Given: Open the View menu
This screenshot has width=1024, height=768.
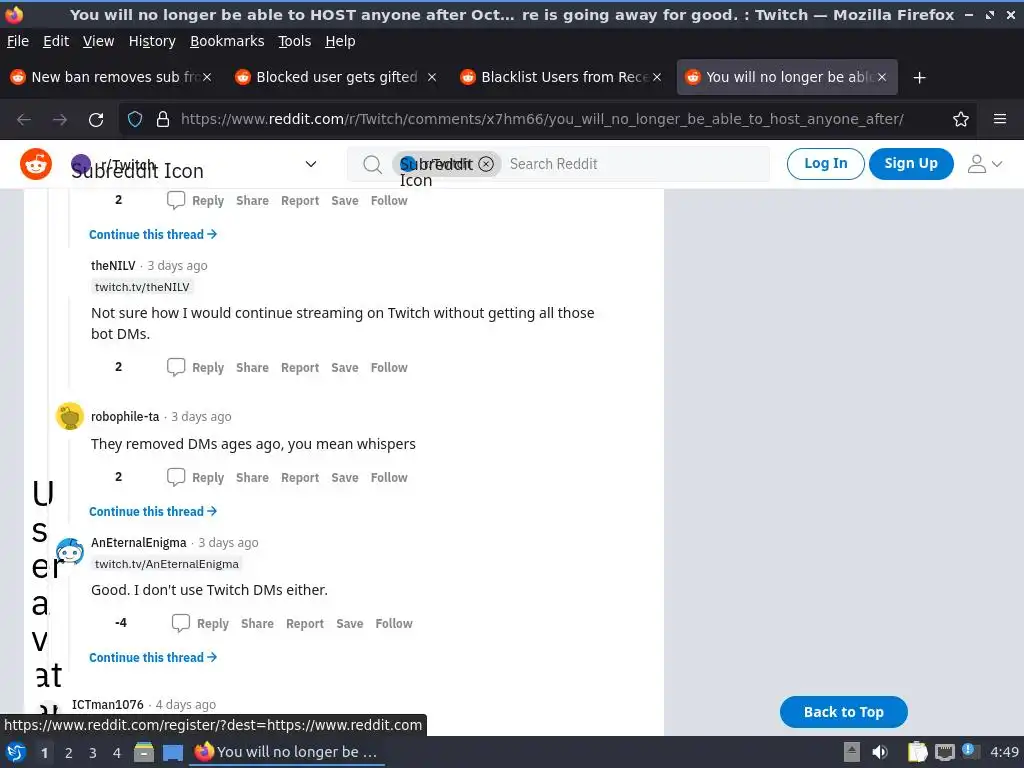Looking at the screenshot, I should [98, 41].
